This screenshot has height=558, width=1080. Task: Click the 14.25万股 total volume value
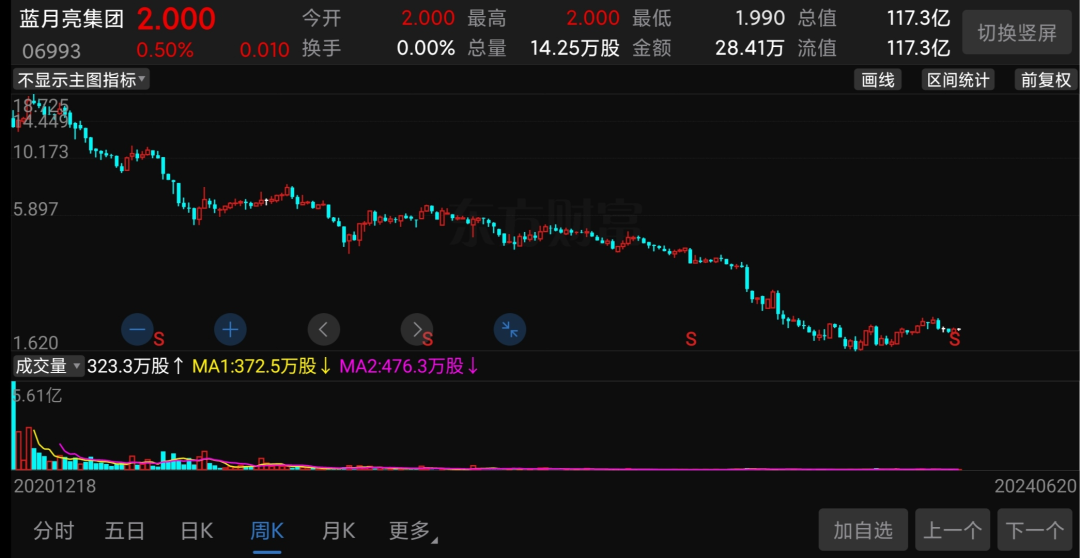pyautogui.click(x=575, y=48)
